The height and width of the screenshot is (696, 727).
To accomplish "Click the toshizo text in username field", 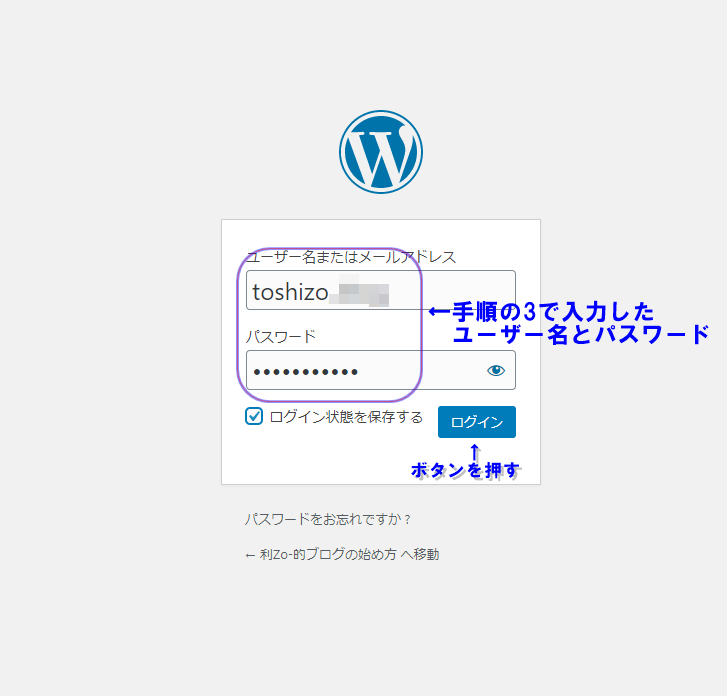I will [291, 292].
